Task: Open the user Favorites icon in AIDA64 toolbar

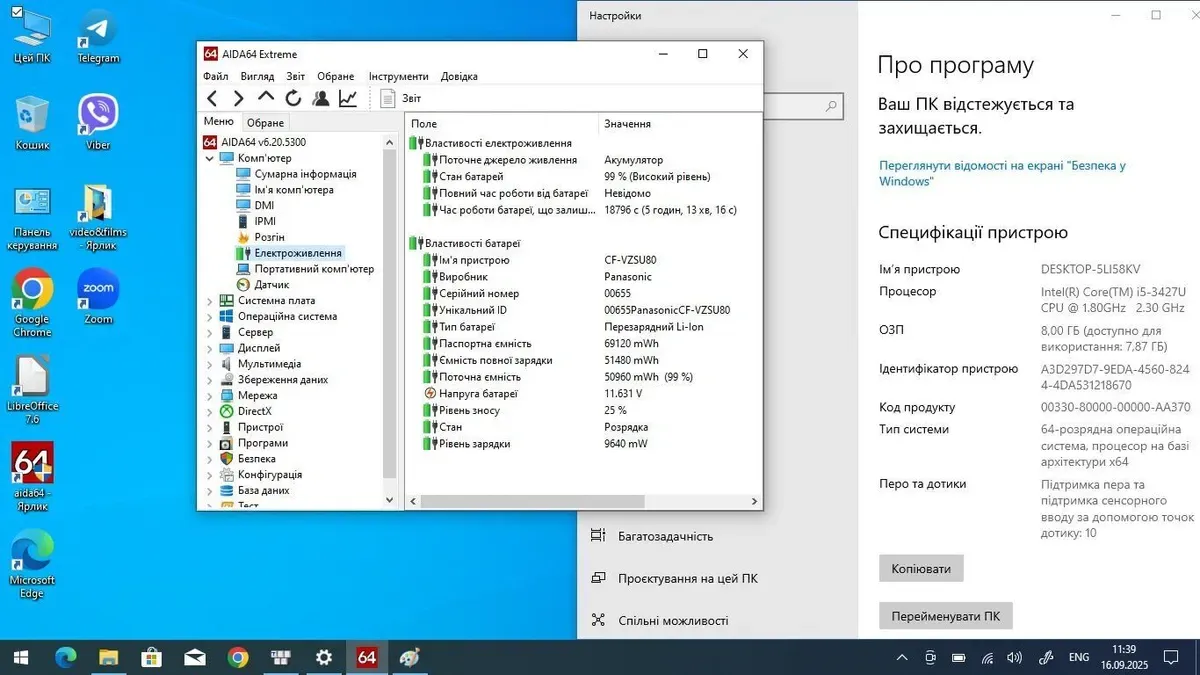Action: click(x=320, y=98)
